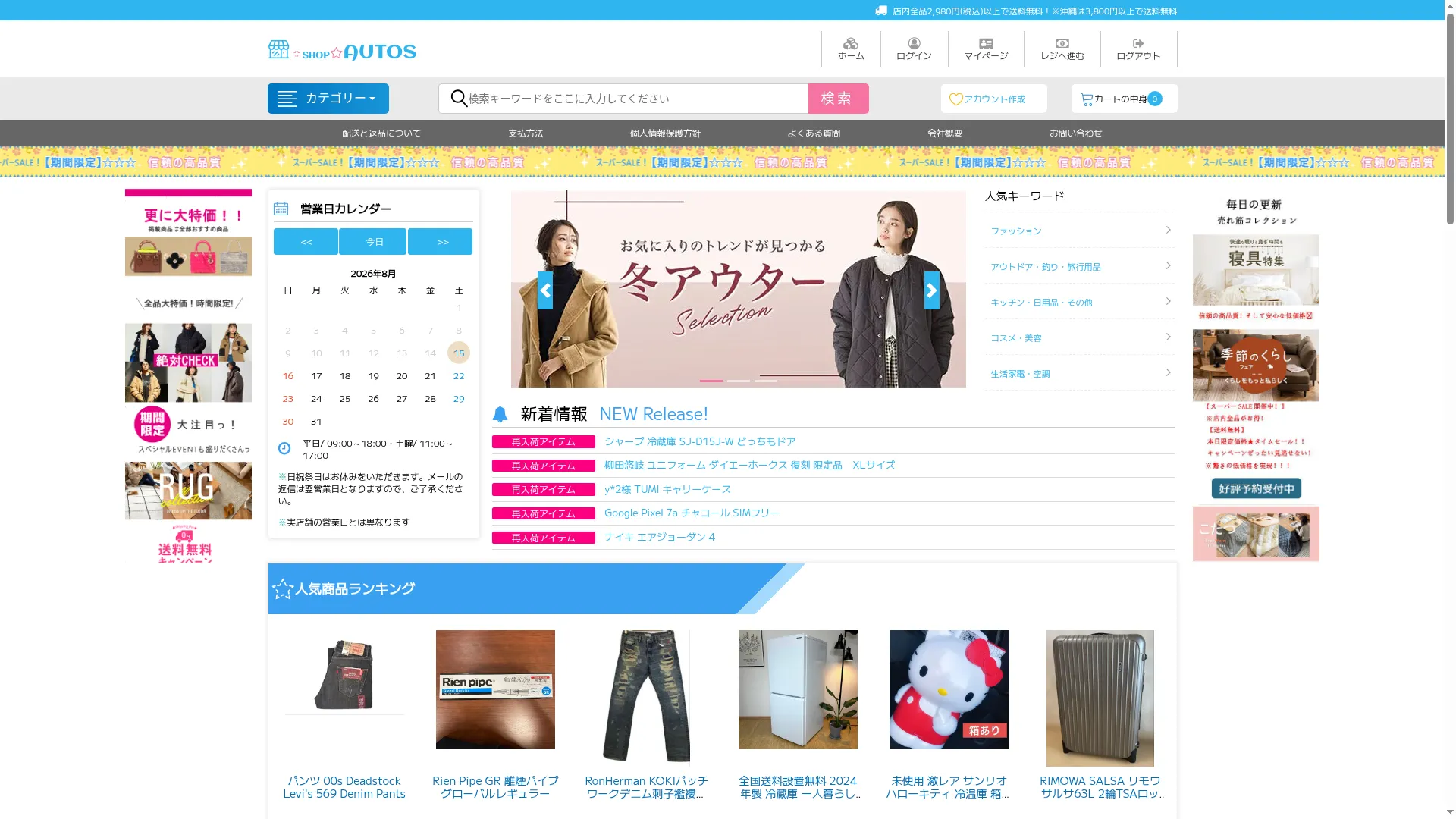Click the magnifier icon in search box
Viewport: 1456px width, 819px height.
pyautogui.click(x=458, y=99)
